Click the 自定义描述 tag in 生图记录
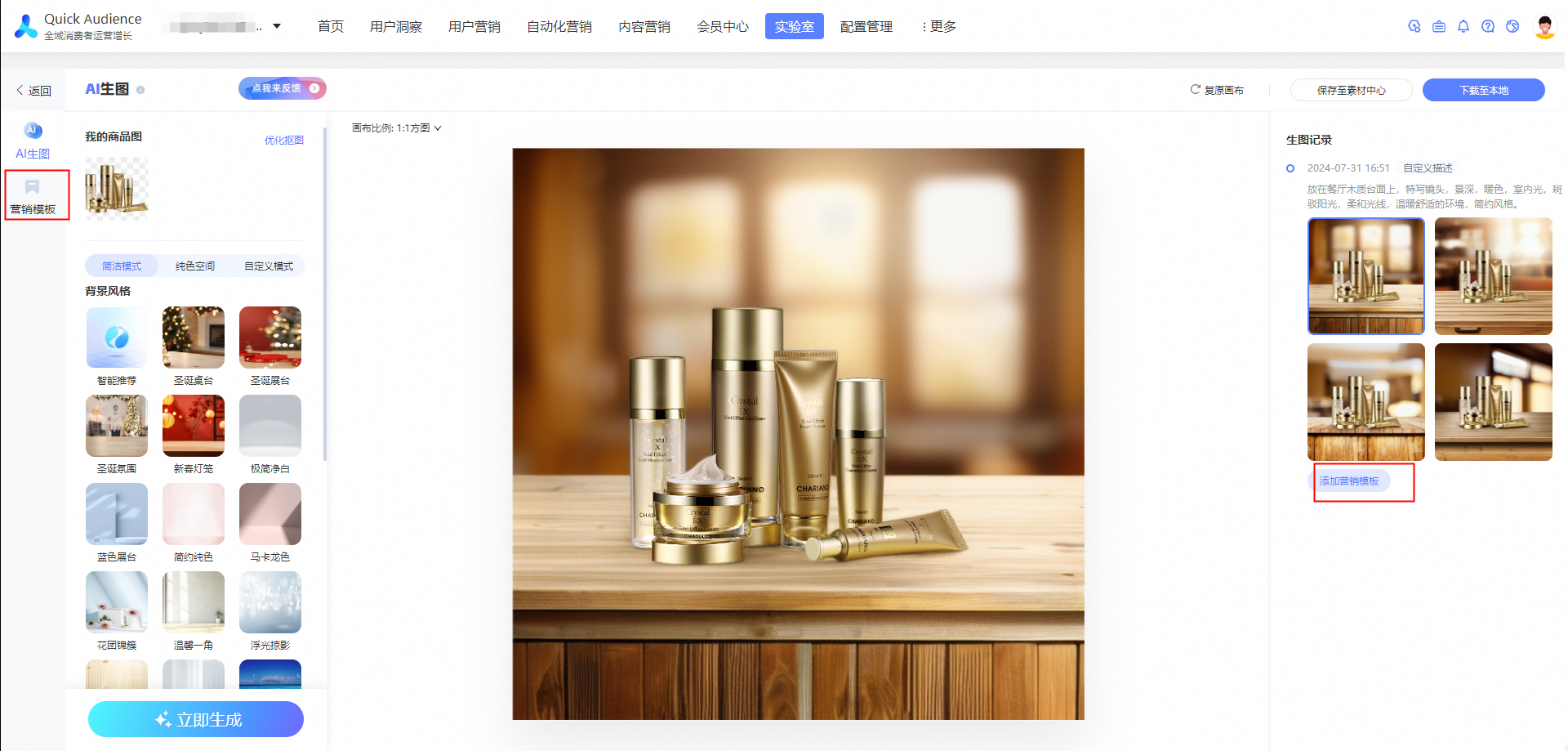This screenshot has width=1568, height=751. (1428, 168)
